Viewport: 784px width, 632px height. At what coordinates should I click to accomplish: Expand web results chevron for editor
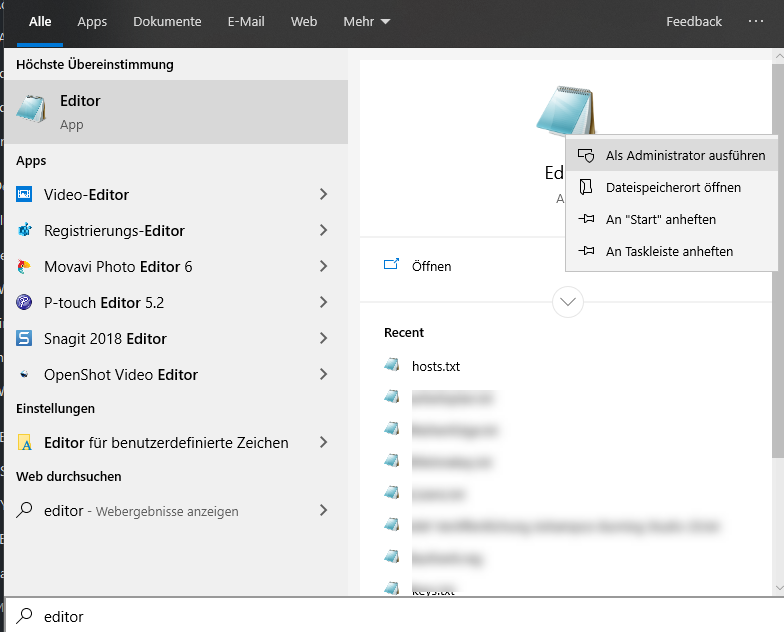pyautogui.click(x=324, y=510)
